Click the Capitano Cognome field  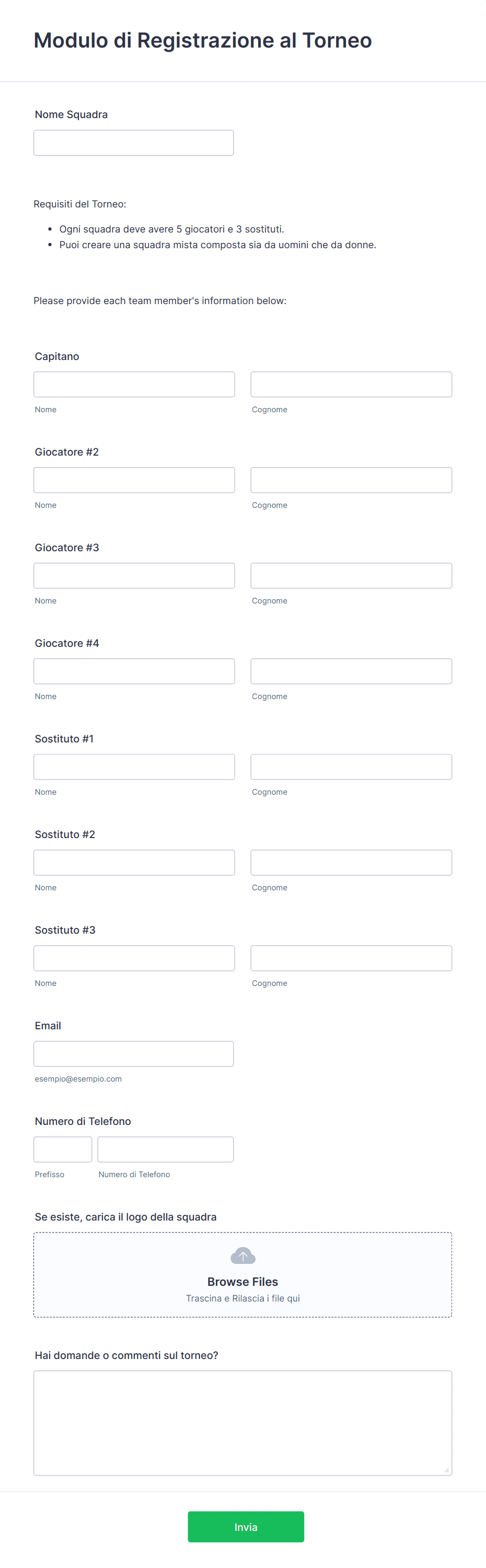tap(351, 384)
